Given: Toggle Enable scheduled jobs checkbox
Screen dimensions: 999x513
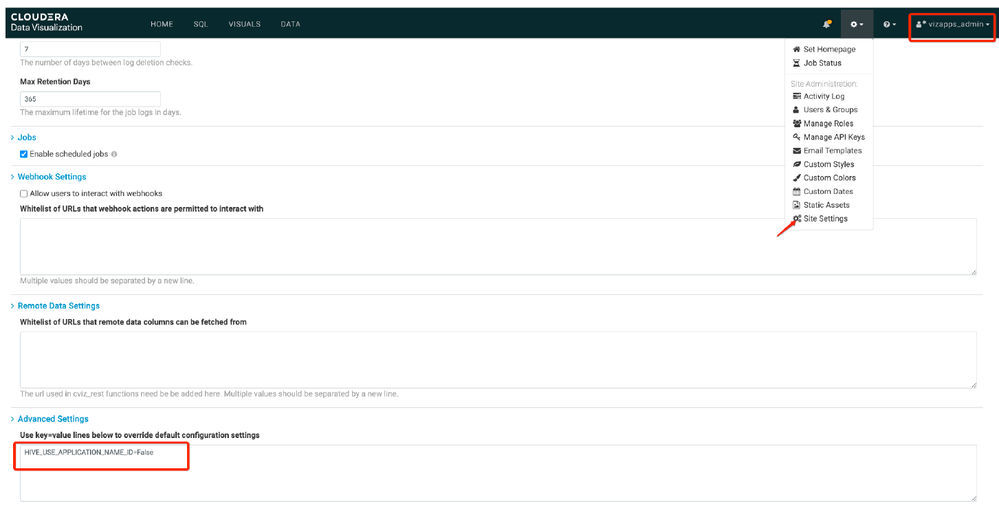Looking at the screenshot, I should click(24, 154).
